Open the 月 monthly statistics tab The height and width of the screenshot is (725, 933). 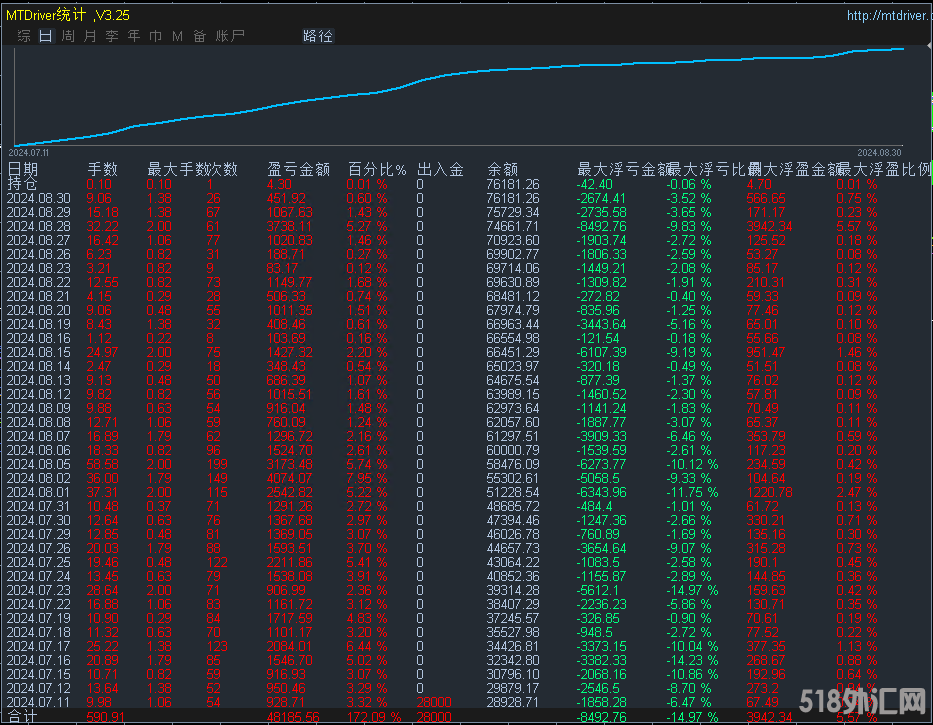click(x=90, y=36)
